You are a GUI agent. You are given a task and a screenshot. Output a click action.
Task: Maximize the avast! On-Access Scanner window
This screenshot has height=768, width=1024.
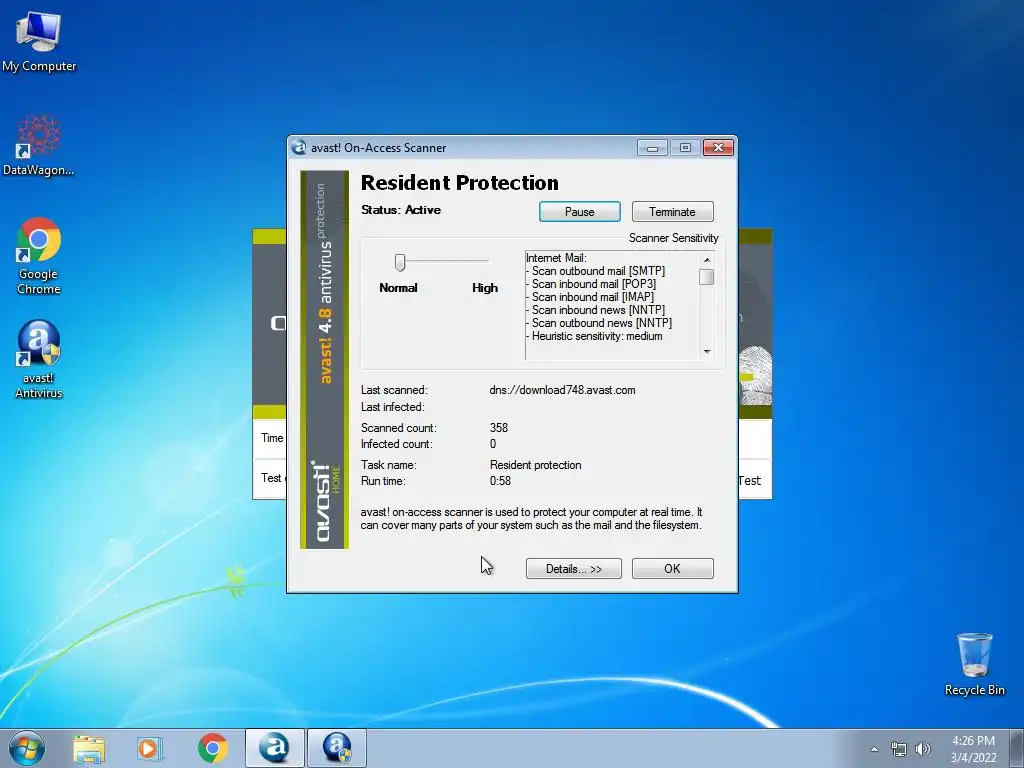[685, 148]
